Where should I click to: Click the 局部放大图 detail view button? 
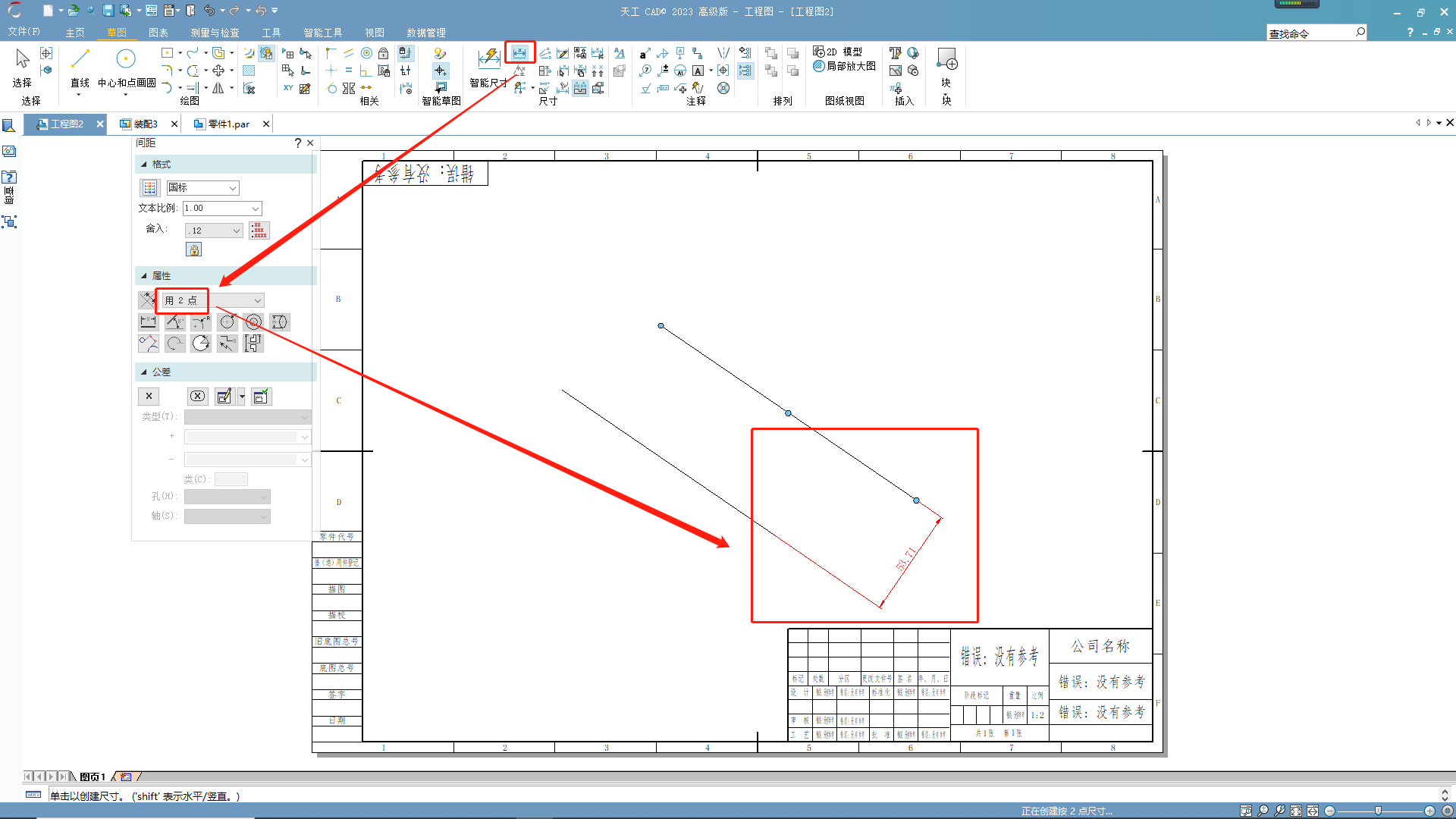[844, 66]
